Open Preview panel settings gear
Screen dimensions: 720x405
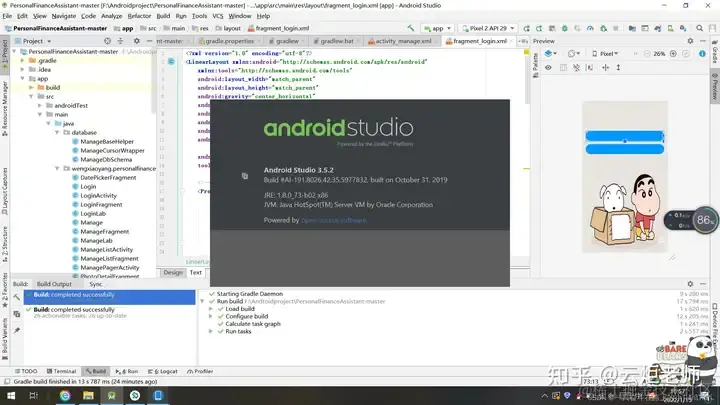(x=690, y=41)
